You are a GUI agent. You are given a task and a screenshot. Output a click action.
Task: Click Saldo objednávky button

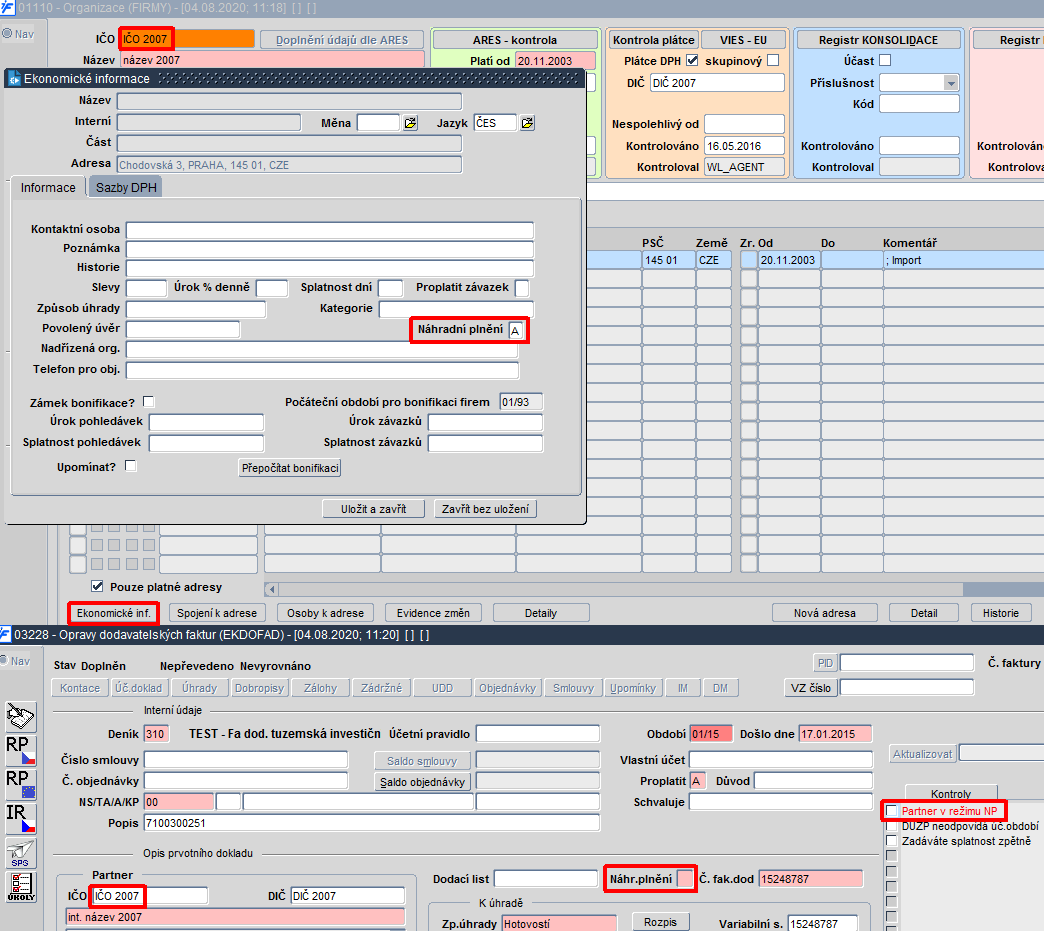click(422, 781)
